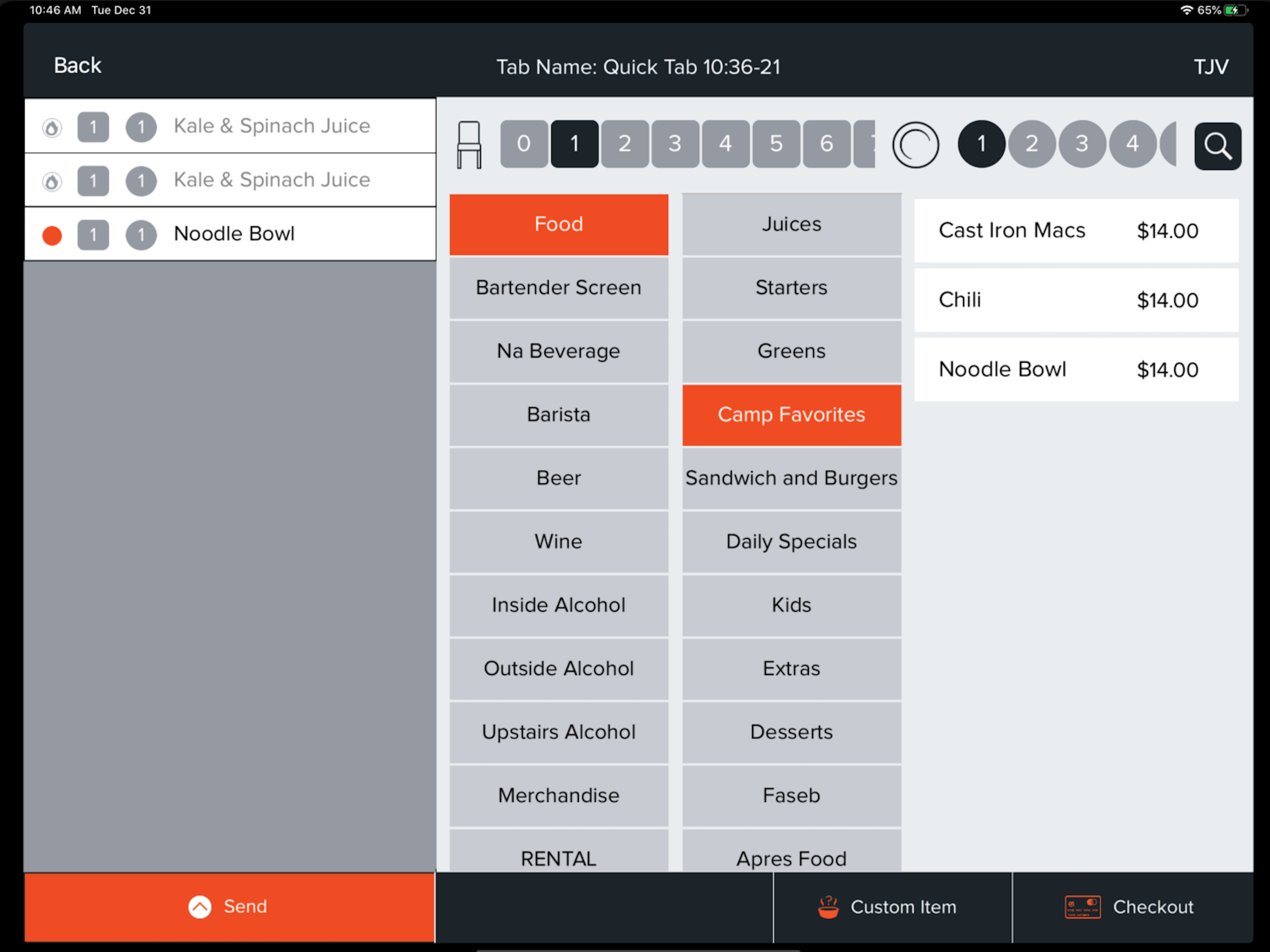
Task: Select seat number 2
Action: (x=625, y=144)
